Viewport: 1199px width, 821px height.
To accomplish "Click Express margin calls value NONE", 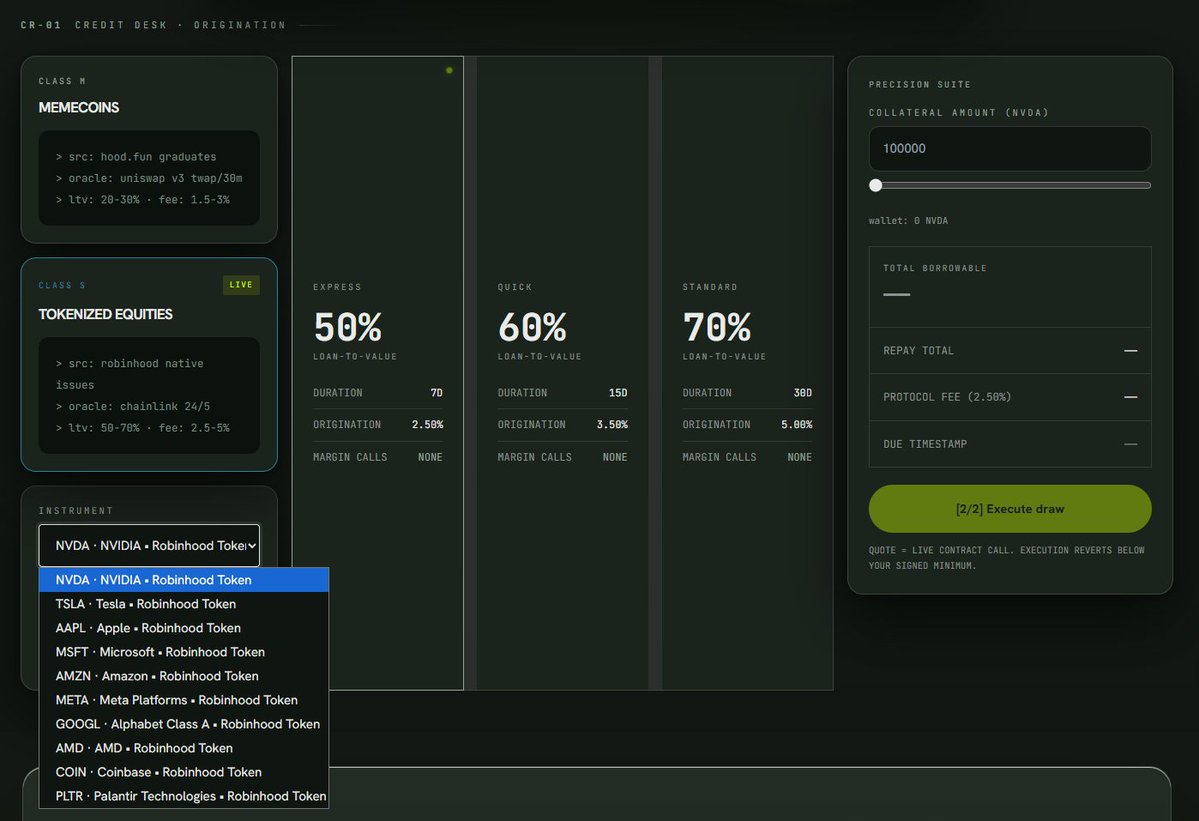I will pos(431,457).
